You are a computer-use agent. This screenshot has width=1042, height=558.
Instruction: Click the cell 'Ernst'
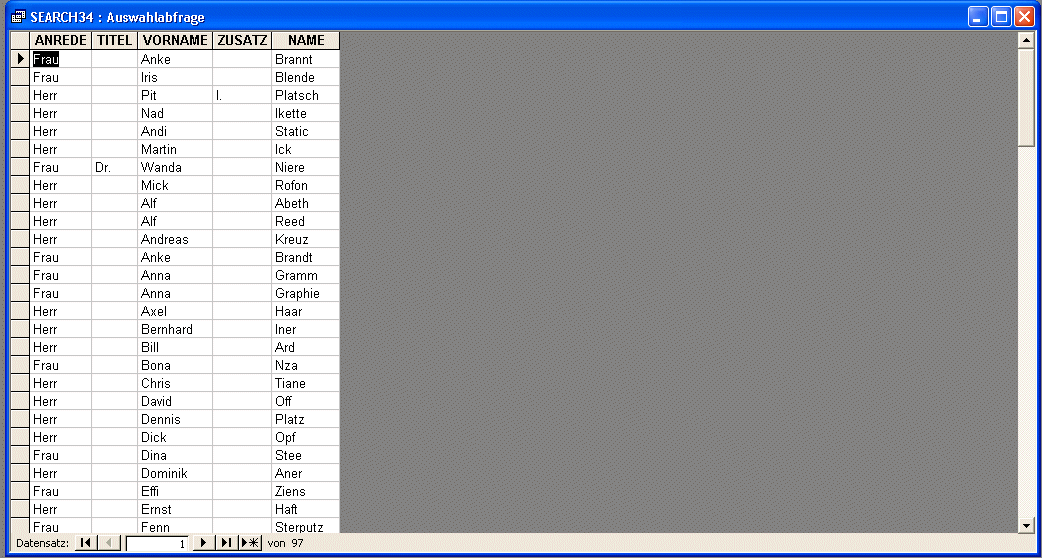(x=175, y=510)
